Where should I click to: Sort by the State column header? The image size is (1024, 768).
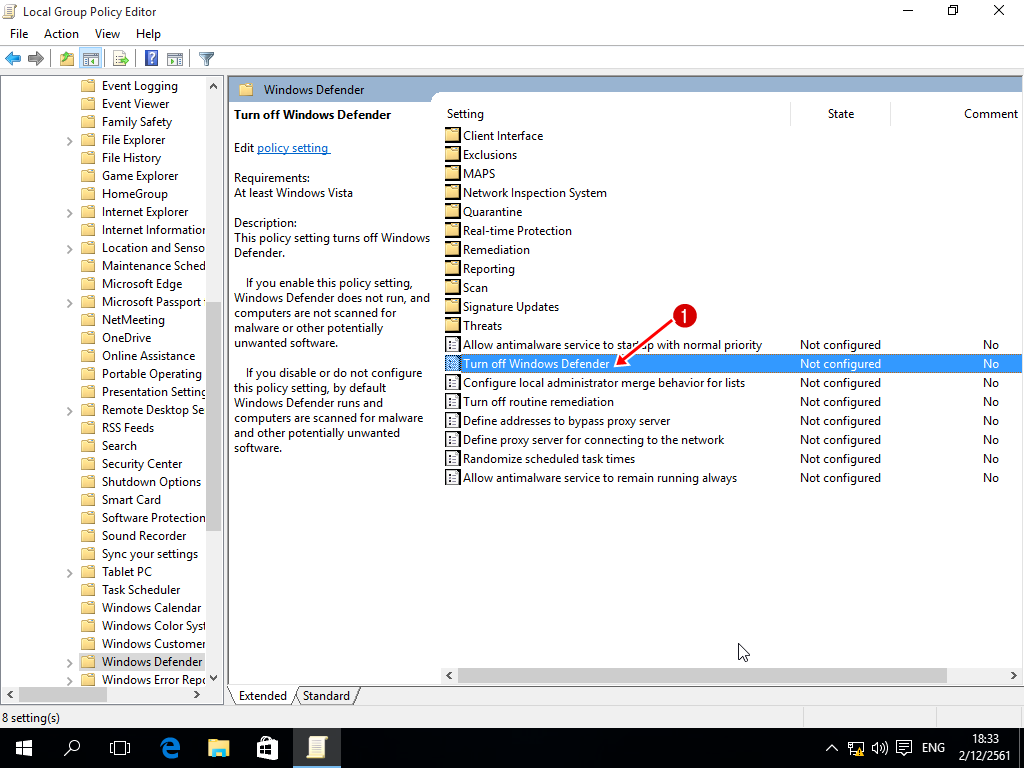[840, 114]
